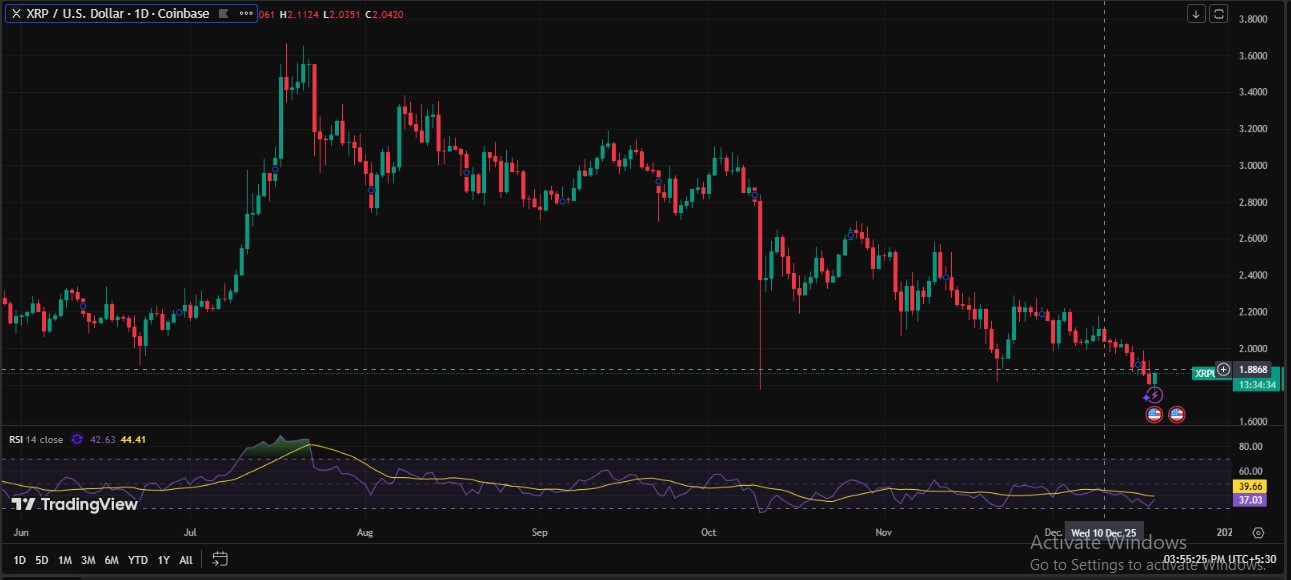Select the YTD range tab
Screen dimensions: 1291x580
point(138,561)
